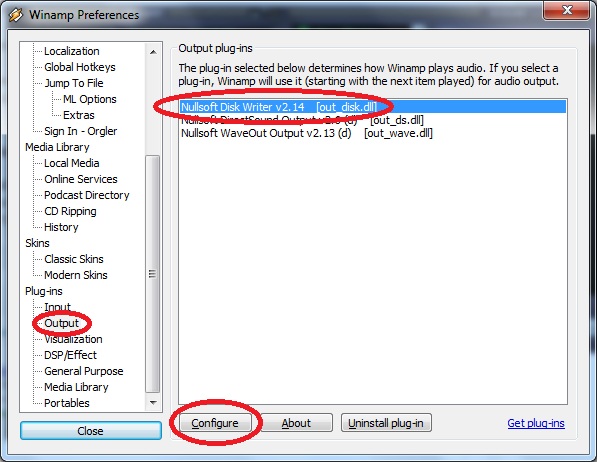Image resolution: width=597 pixels, height=462 pixels.
Task: Open the DSP/Effect plug-ins page
Action: point(70,355)
